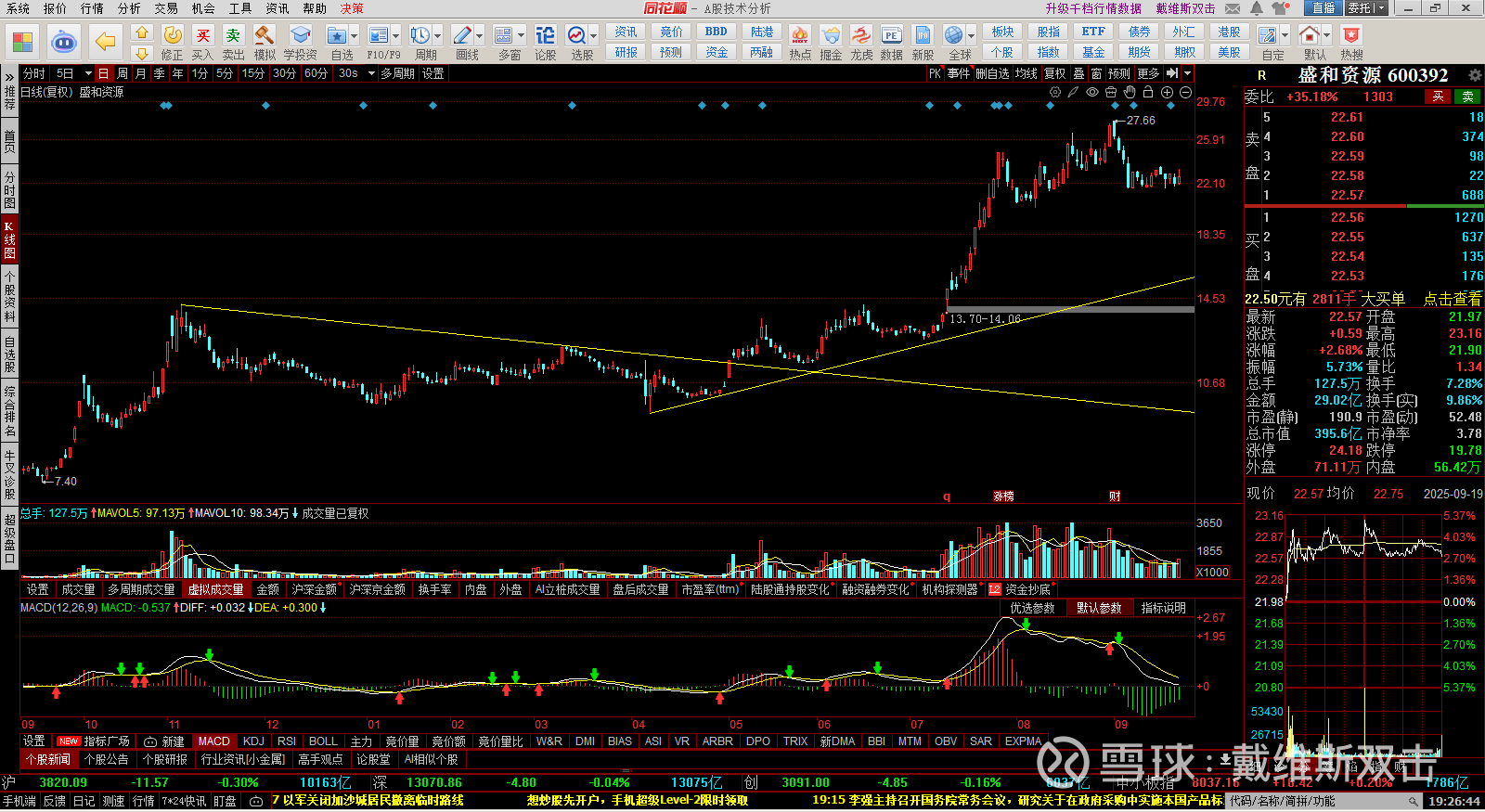
Task: Expand the 多窗 multi-window dropdown arrow
Action: pos(521,36)
